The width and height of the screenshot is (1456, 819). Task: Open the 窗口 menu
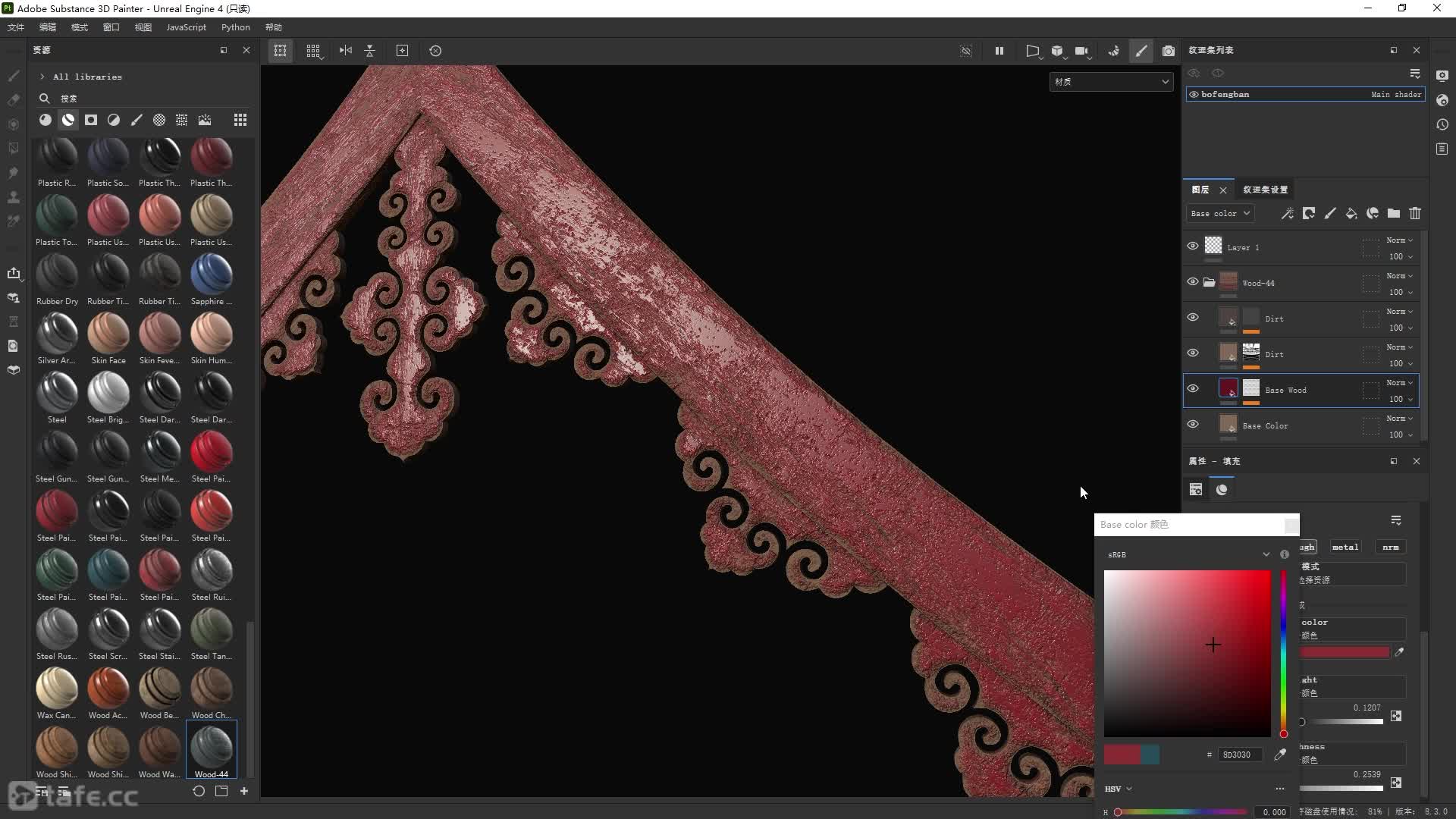[x=111, y=27]
